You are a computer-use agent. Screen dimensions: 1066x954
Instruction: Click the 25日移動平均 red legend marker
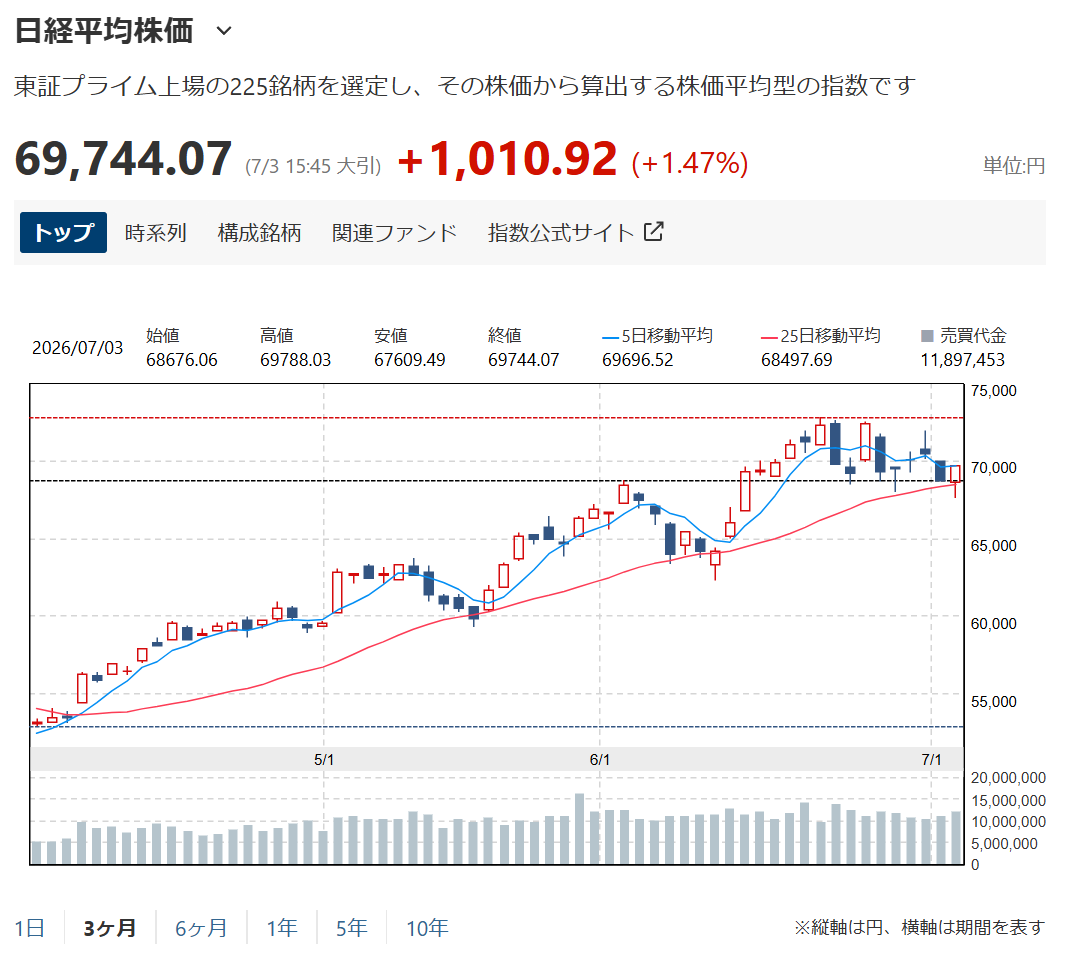(769, 337)
